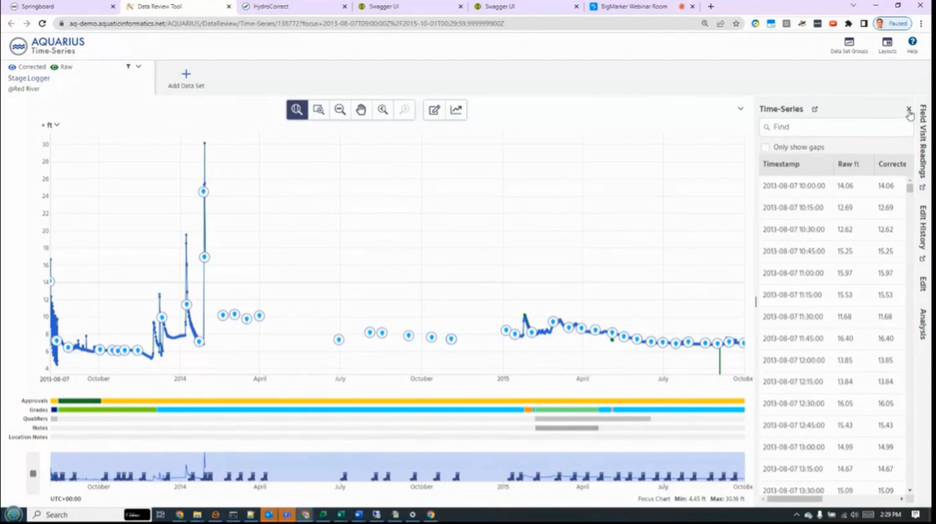Collapse chart toolbar with chevron
936x524 pixels.
(740, 109)
